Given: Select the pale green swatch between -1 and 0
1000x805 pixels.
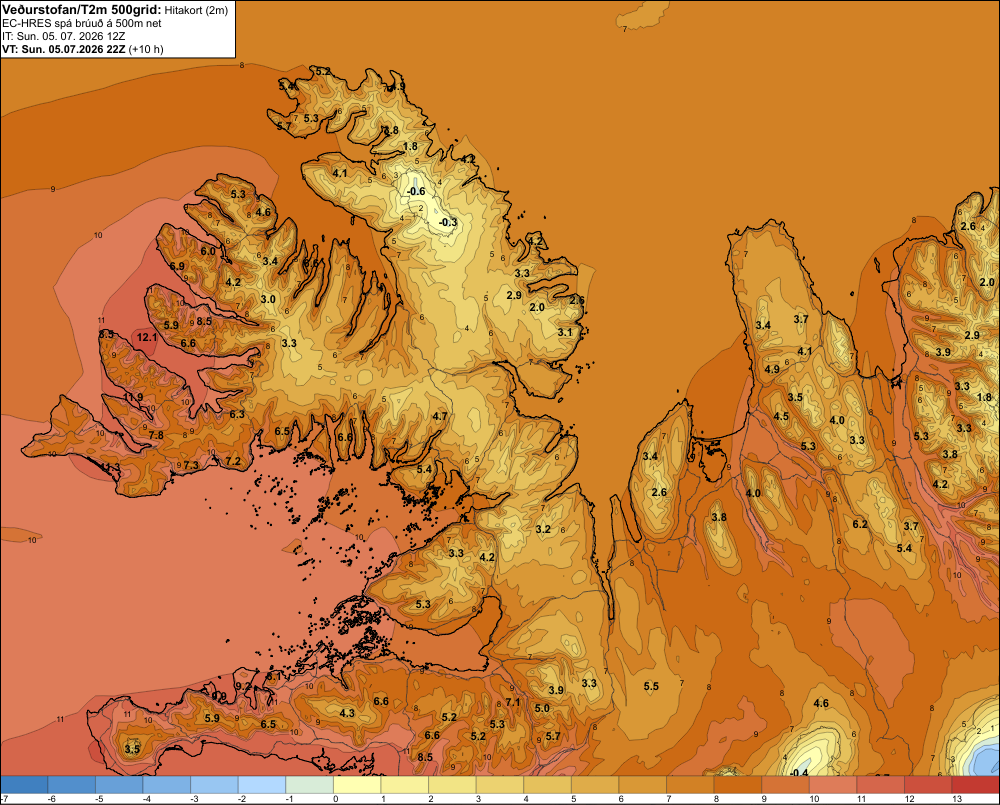Looking at the screenshot, I should (309, 784).
